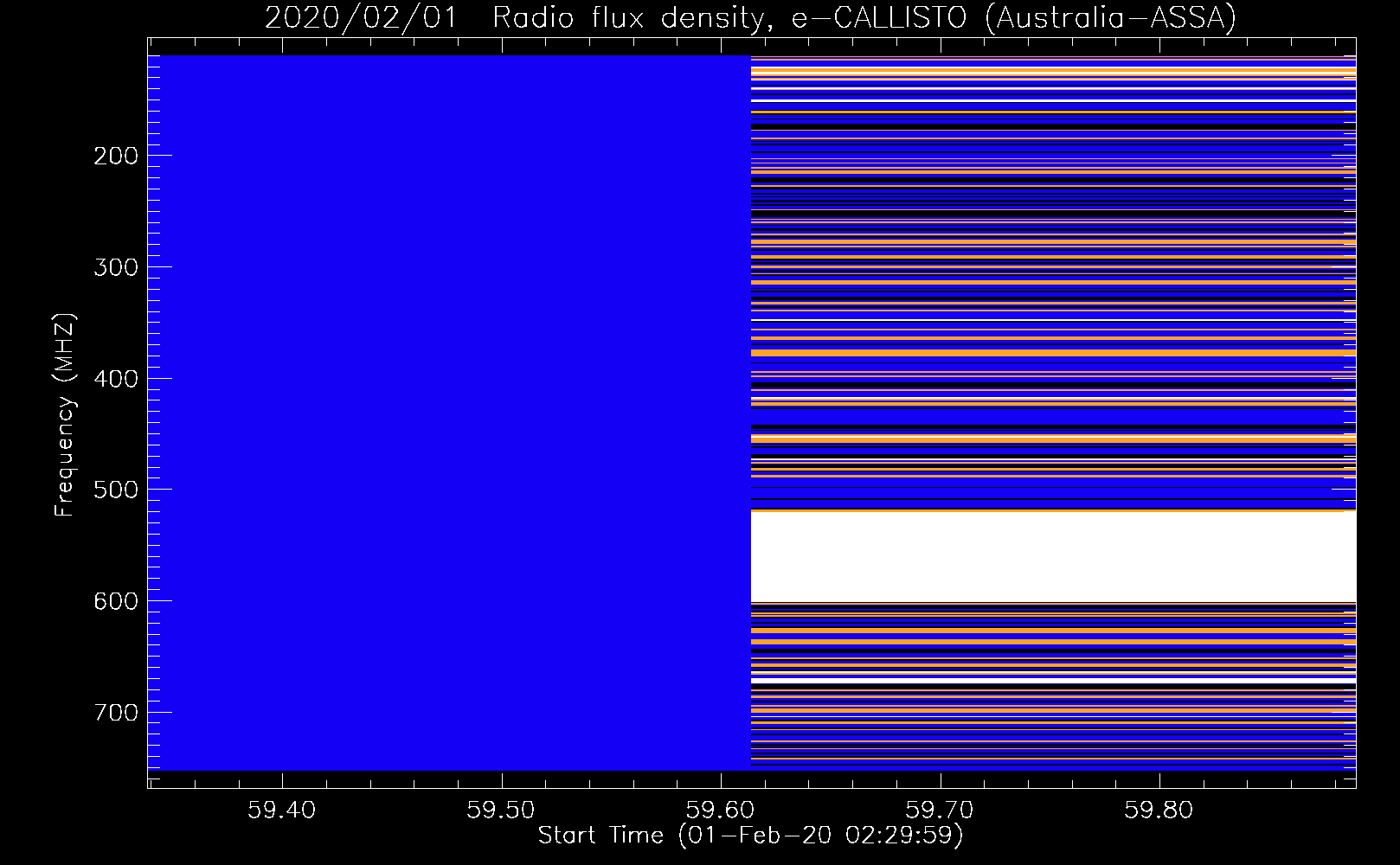
Task: Select the 500 frequency tick label
Action: [115, 490]
